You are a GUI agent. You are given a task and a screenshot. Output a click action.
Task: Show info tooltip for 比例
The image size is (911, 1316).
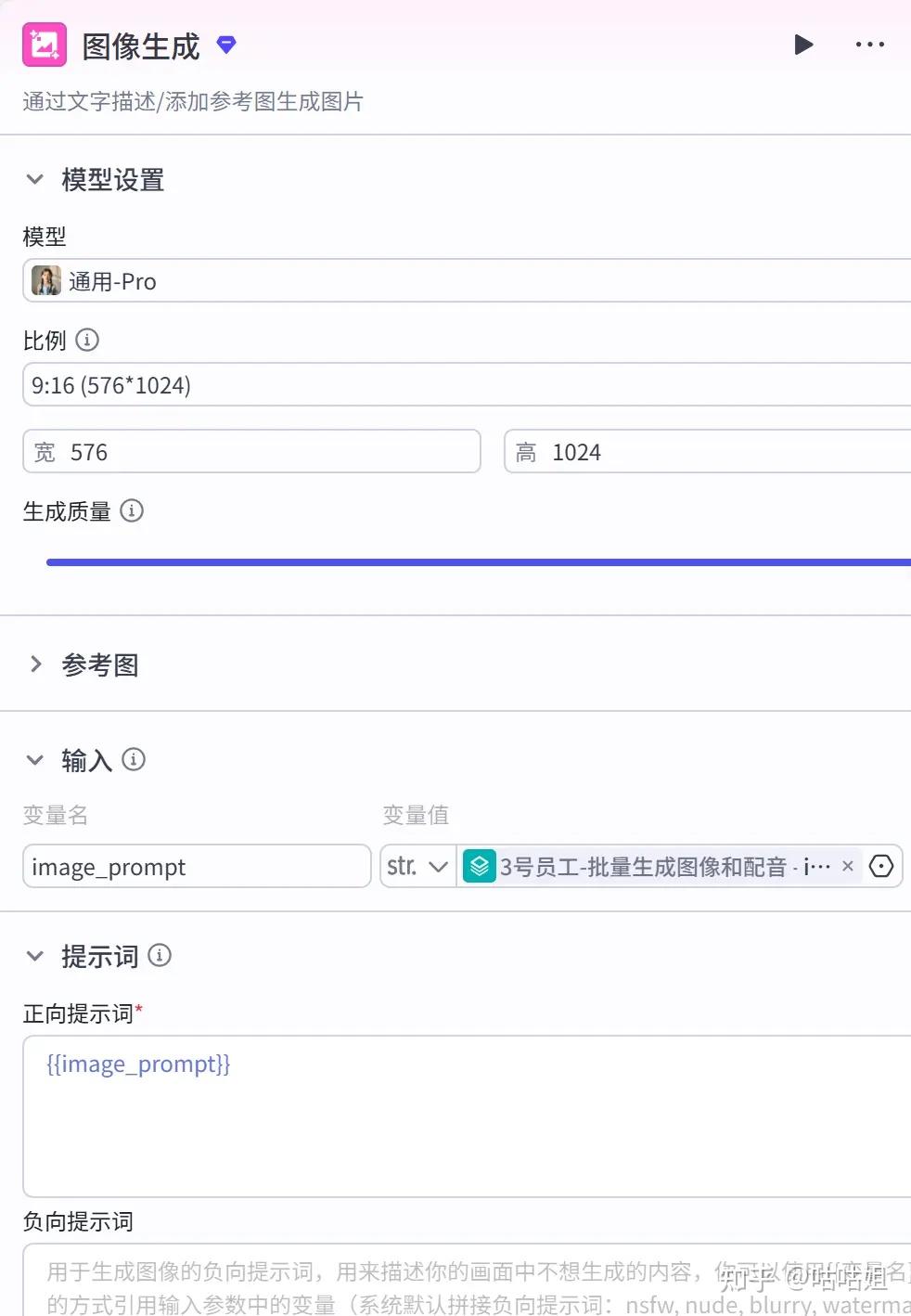point(87,340)
